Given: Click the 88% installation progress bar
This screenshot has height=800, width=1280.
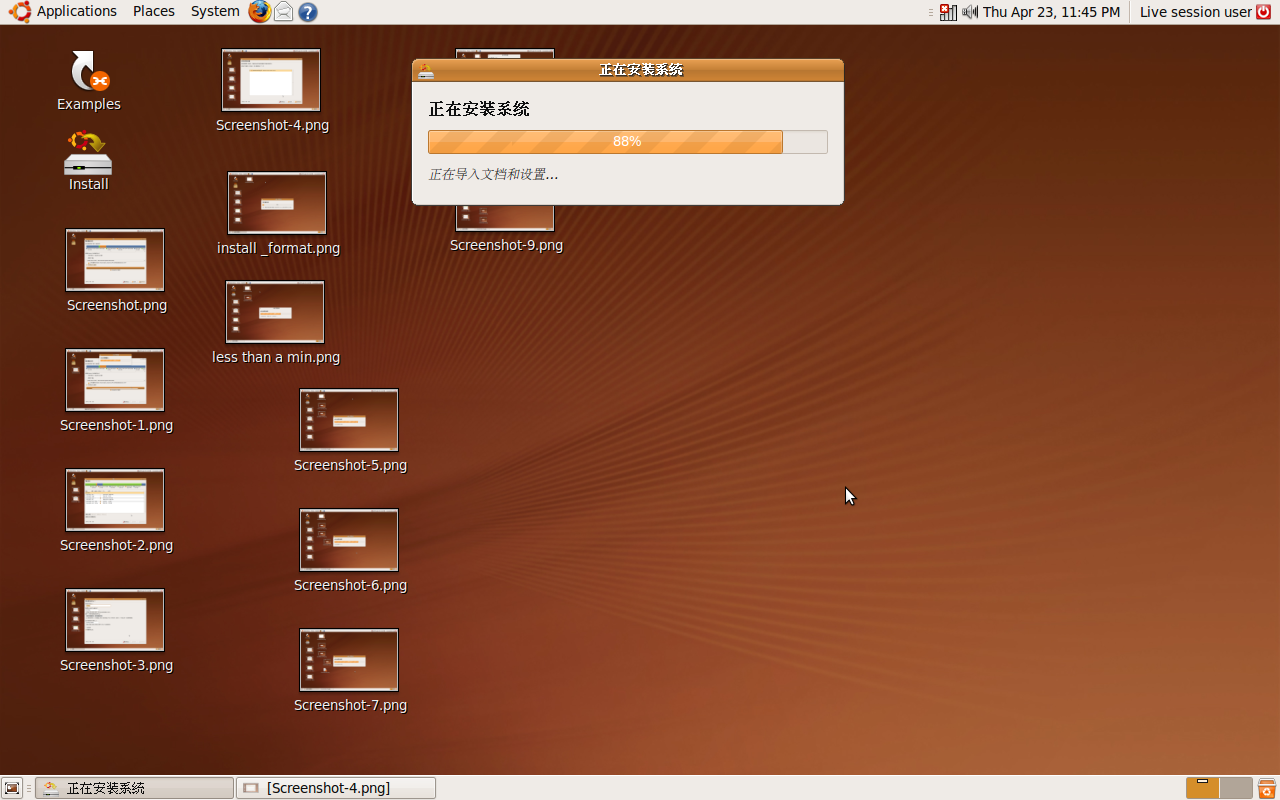Looking at the screenshot, I should [x=628, y=142].
